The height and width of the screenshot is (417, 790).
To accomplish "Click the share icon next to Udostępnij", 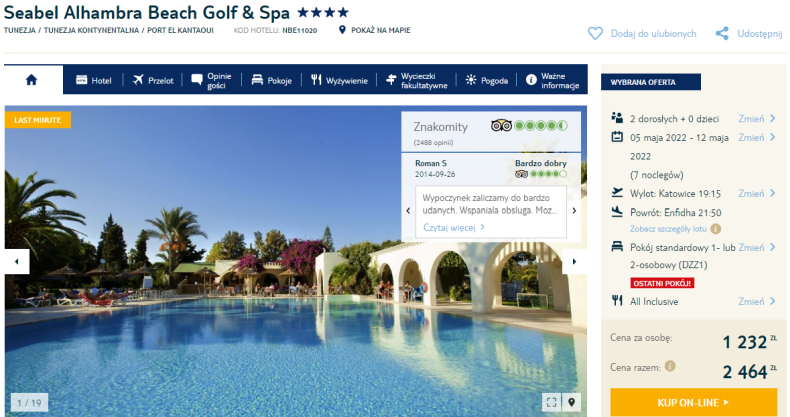I will [x=722, y=34].
